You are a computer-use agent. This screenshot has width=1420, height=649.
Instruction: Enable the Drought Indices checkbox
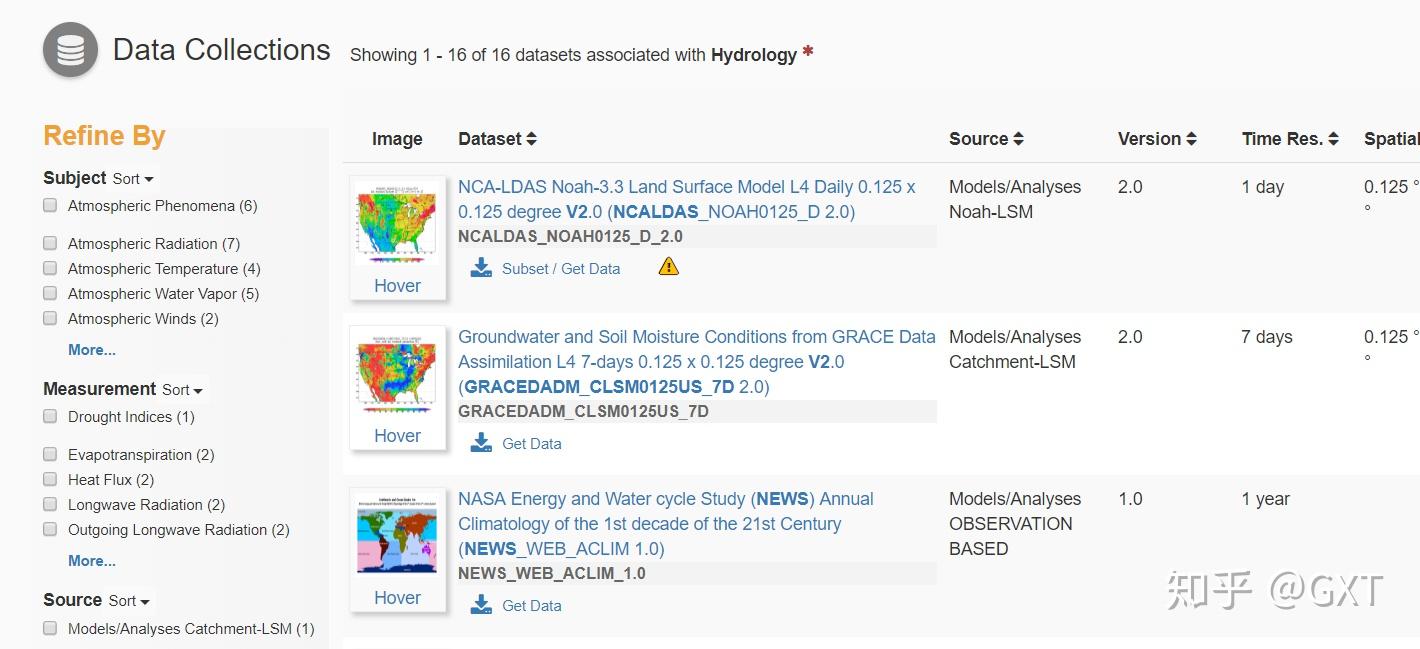[50, 417]
